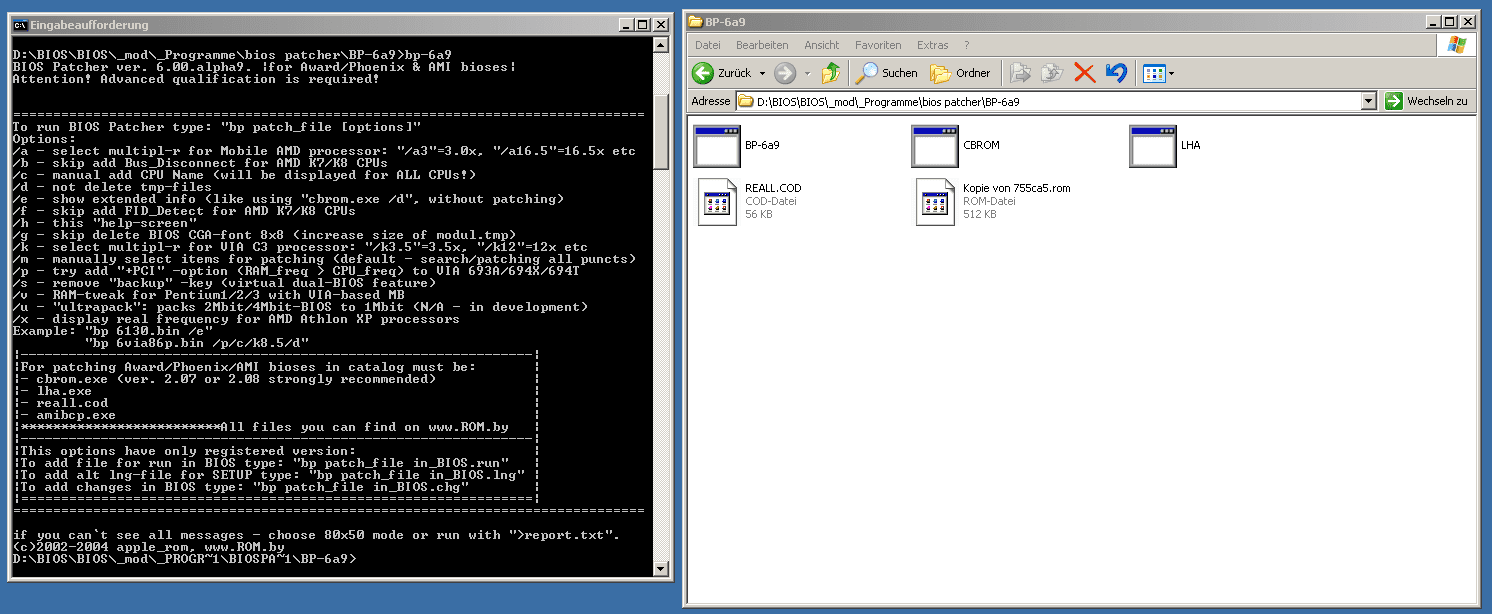Screen dimensions: 1492x614
Task: Open the Favoriten menu
Action: [x=878, y=45]
